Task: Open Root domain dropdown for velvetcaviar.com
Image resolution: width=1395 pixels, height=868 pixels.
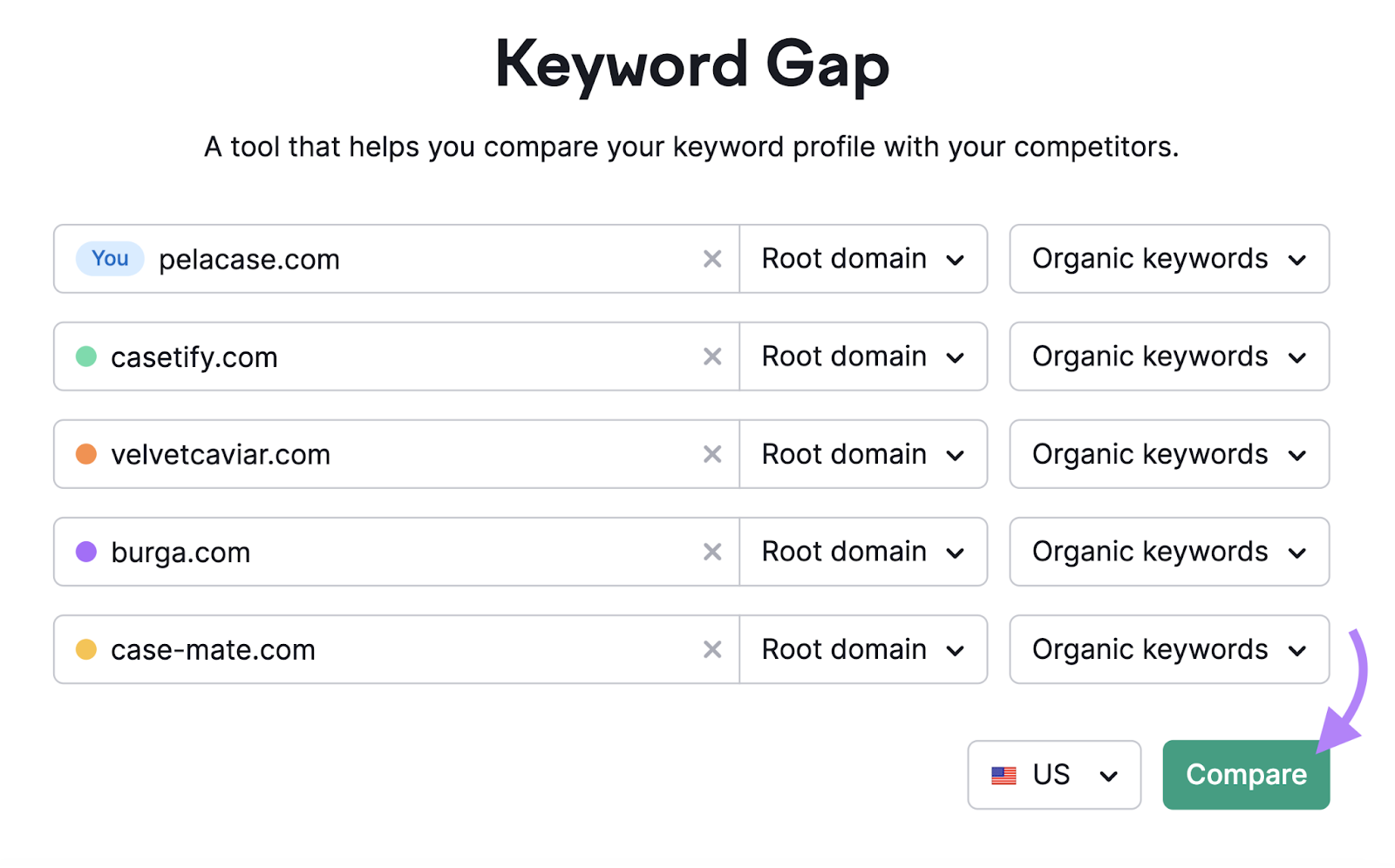Action: [x=862, y=453]
